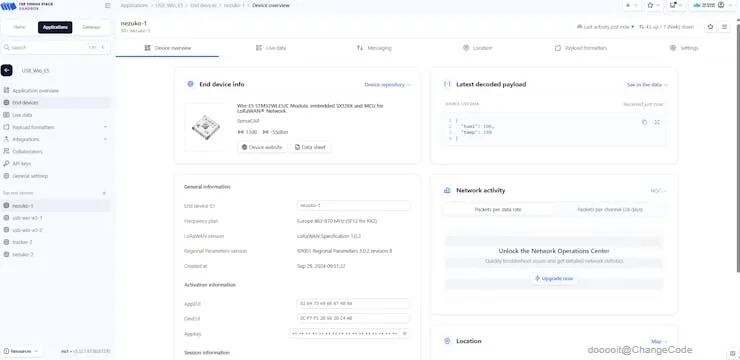This screenshot has width=740, height=360.
Task: Expand the payload code view fullscreen
Action: pos(657,122)
